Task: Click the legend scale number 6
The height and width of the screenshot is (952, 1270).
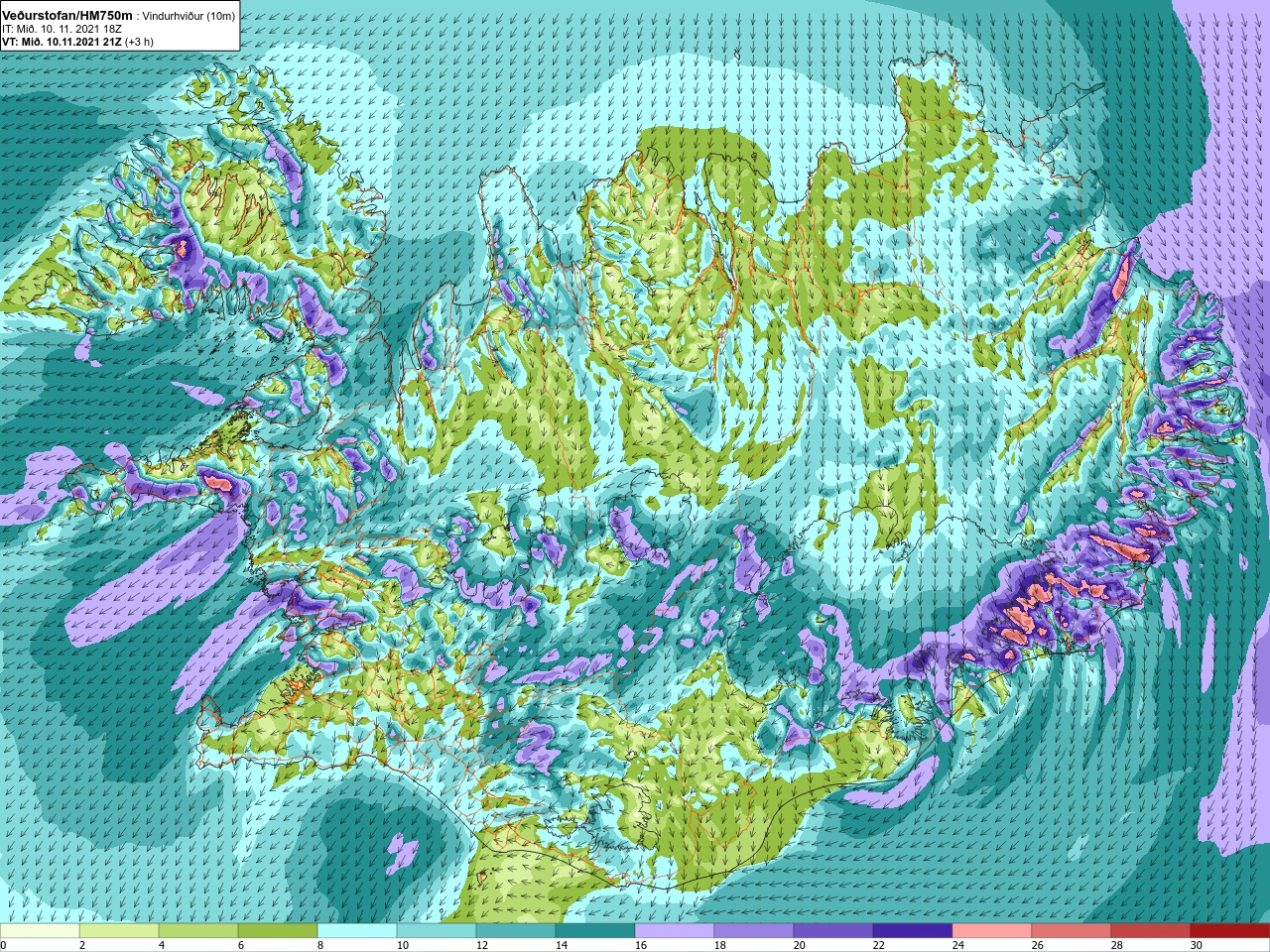Action: [241, 945]
